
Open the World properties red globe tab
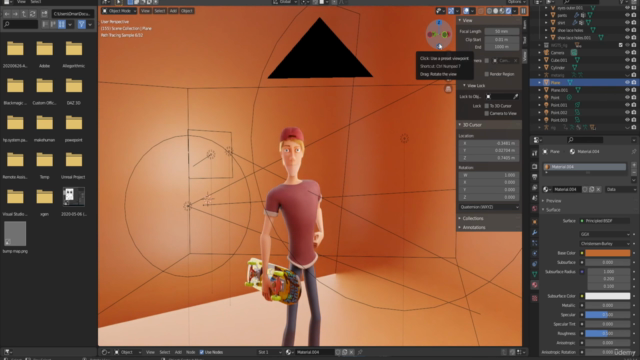[x=534, y=208]
